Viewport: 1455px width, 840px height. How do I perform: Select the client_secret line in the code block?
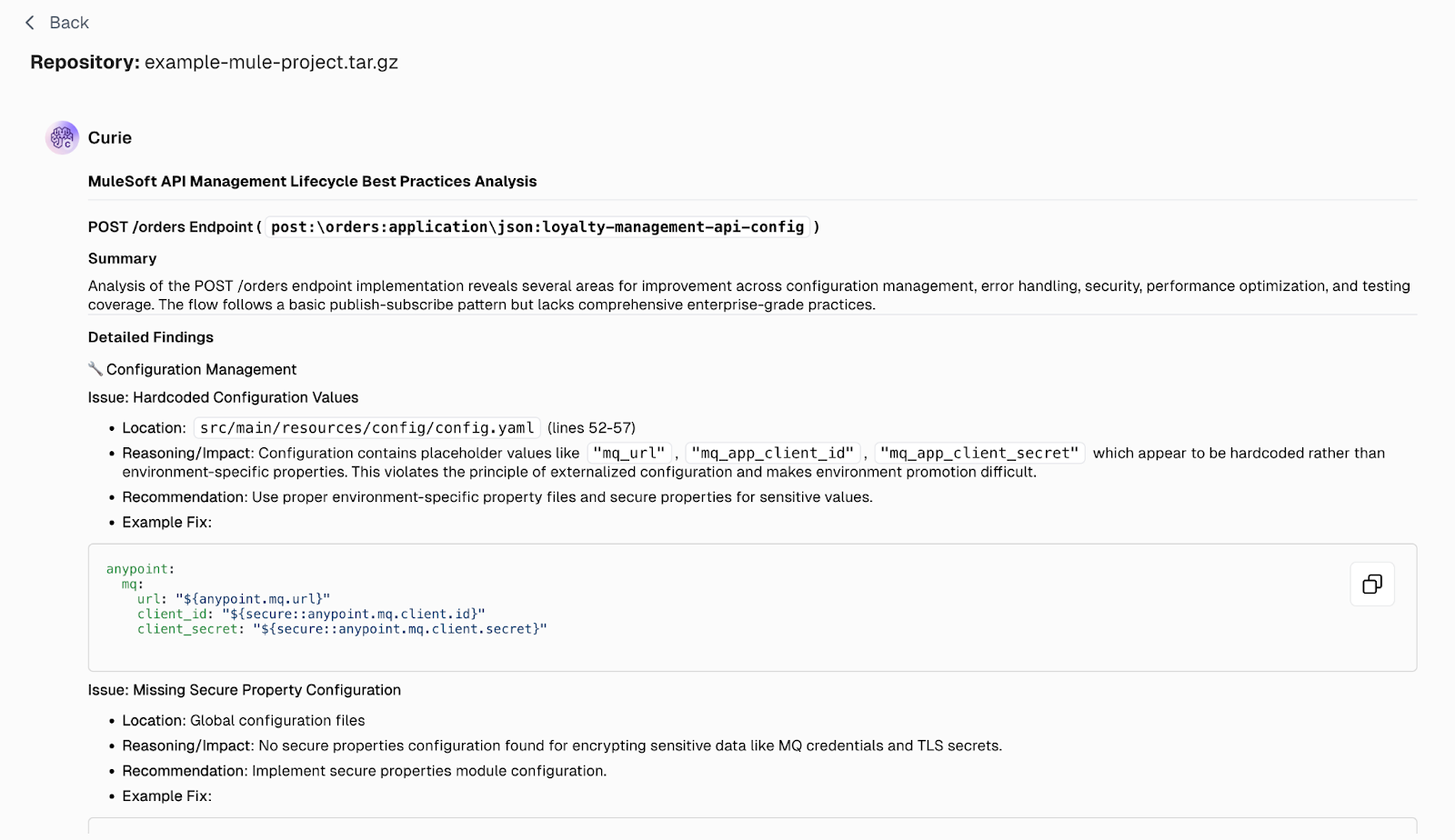(x=344, y=628)
